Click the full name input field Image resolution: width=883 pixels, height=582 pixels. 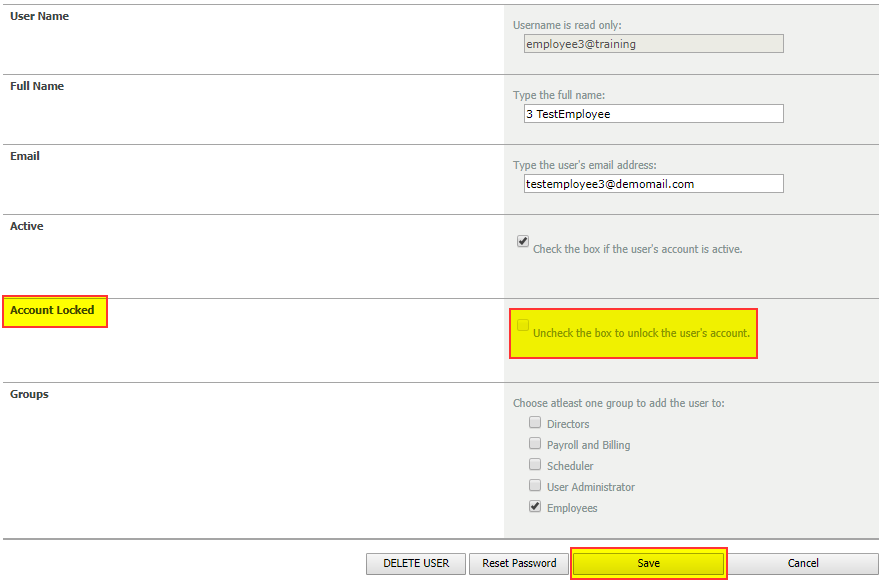[x=653, y=113]
